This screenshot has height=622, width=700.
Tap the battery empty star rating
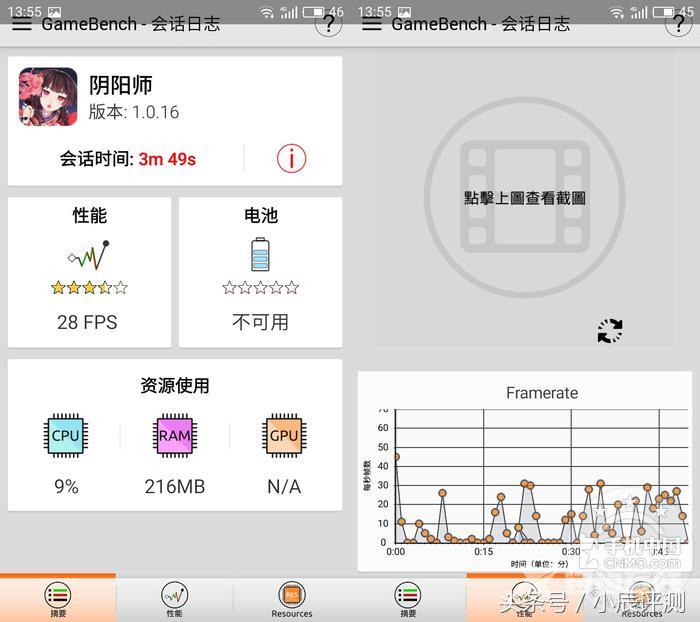(260, 288)
